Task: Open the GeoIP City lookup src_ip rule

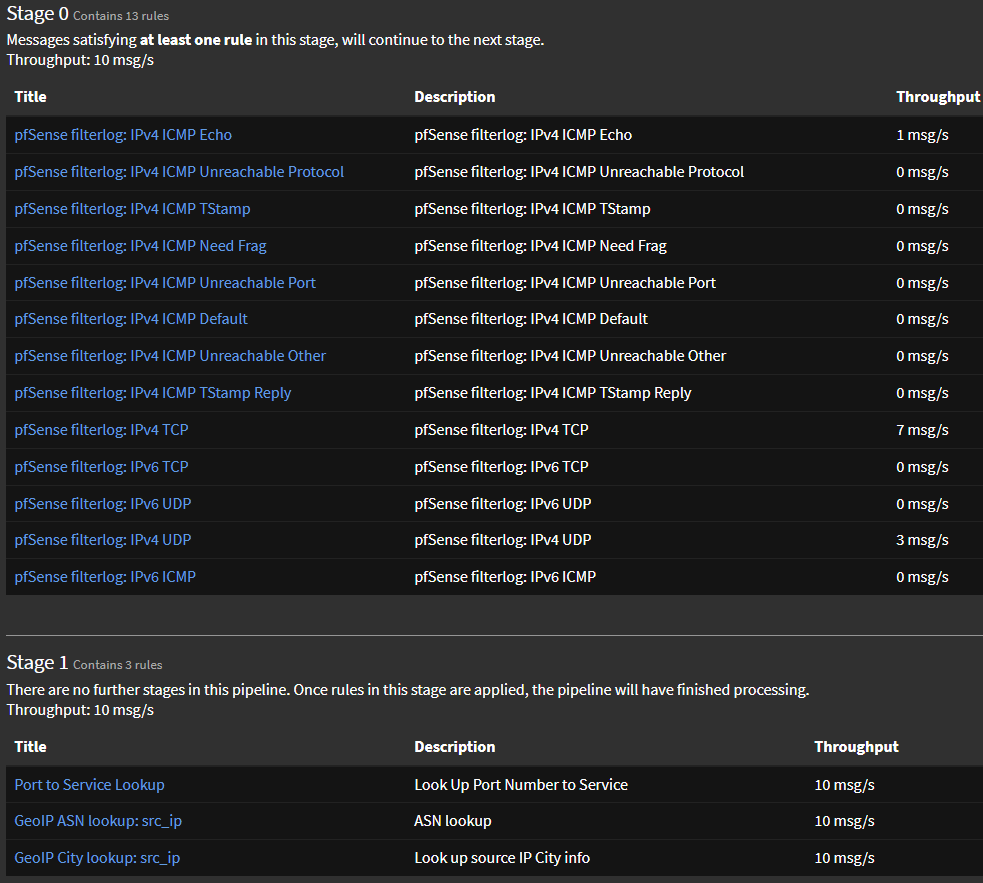Action: pyautogui.click(x=97, y=858)
